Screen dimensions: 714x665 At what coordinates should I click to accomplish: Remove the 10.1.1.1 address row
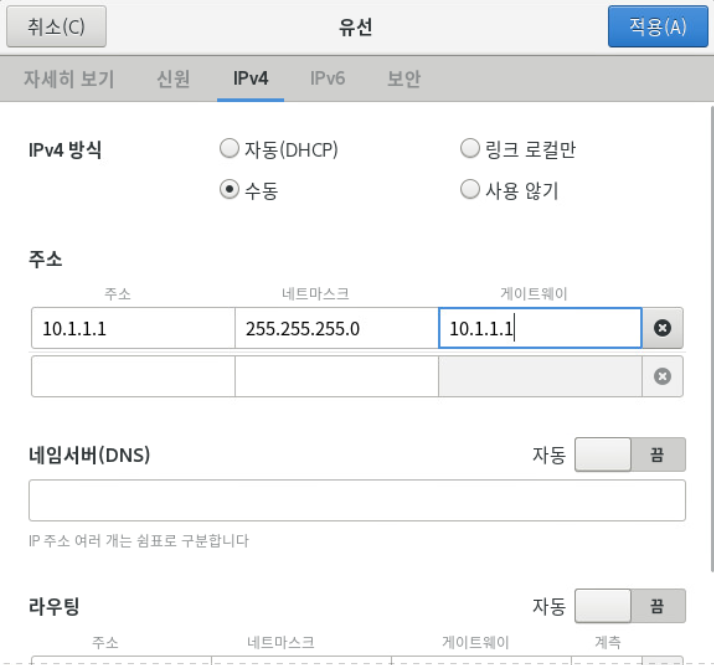pos(662,328)
